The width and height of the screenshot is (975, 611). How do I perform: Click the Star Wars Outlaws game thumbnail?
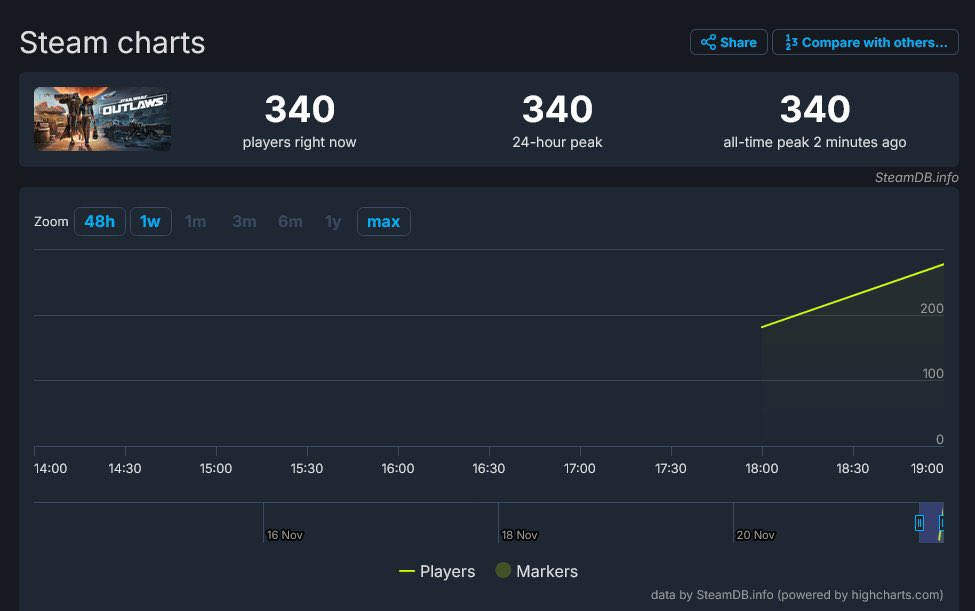pyautogui.click(x=103, y=119)
